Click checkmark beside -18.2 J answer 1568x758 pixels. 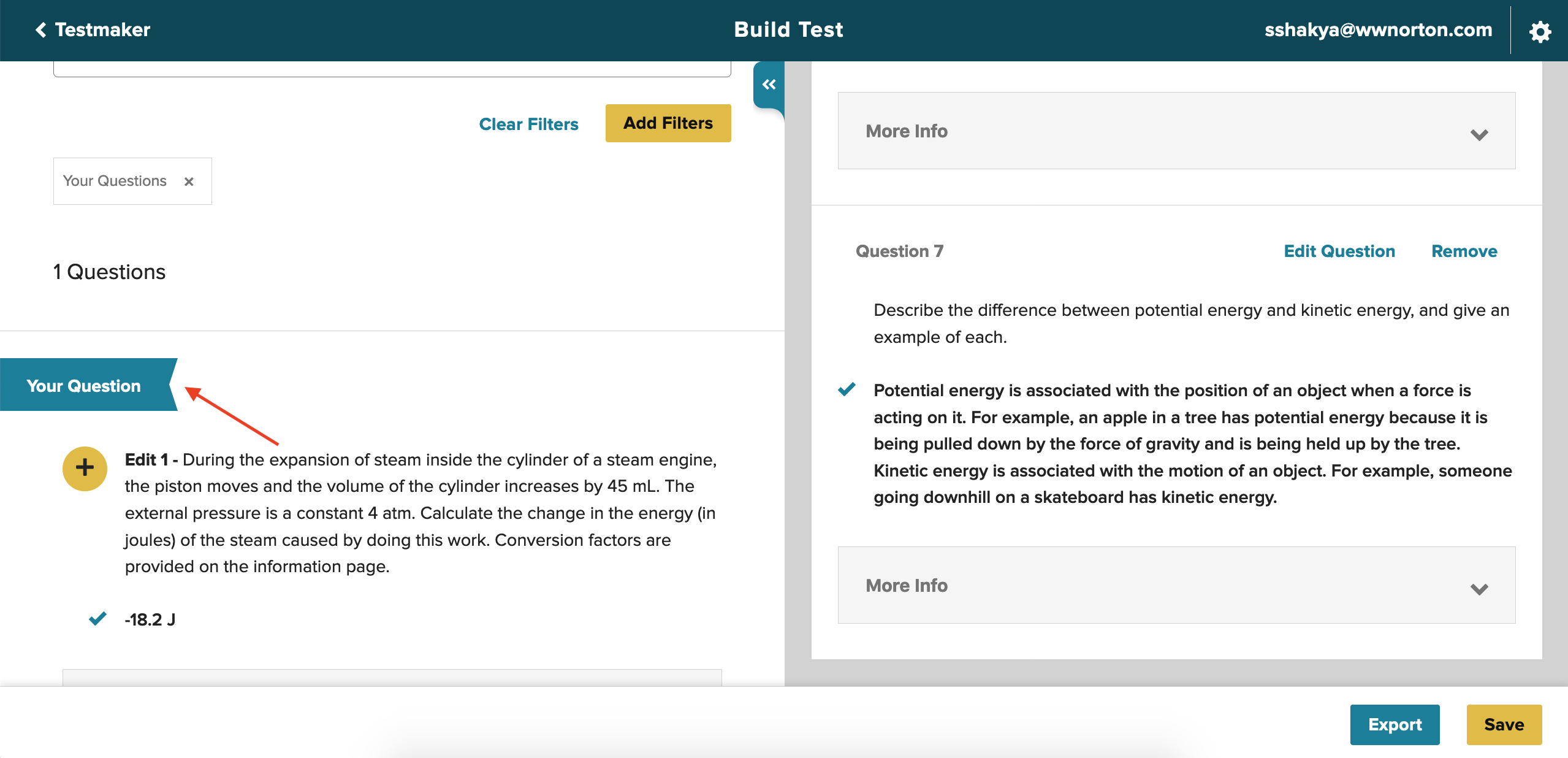(97, 619)
